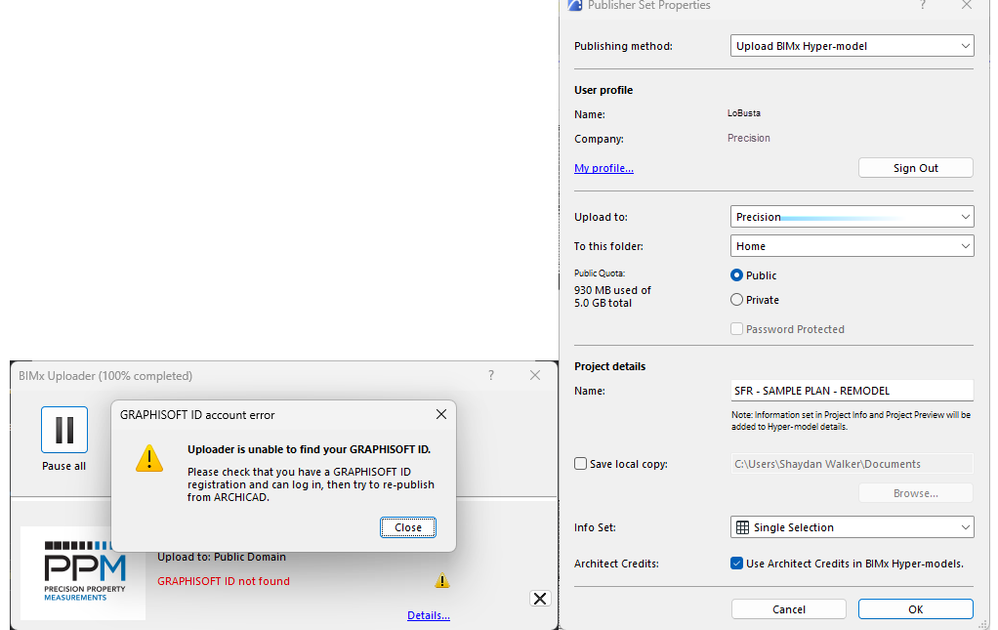Click the LoBusta user name text

pos(743,113)
